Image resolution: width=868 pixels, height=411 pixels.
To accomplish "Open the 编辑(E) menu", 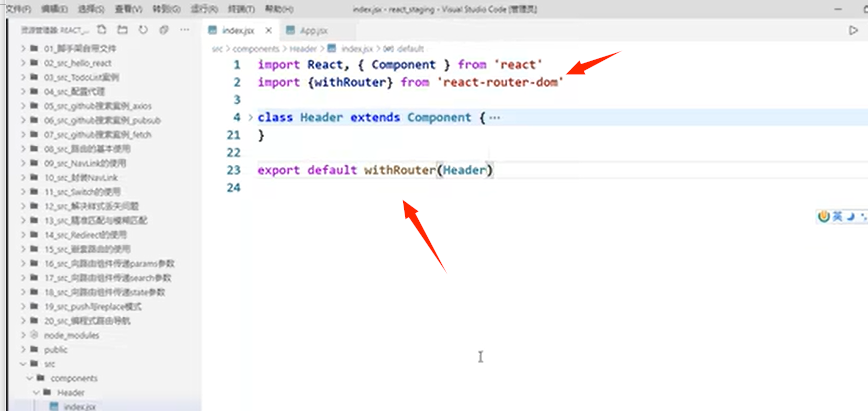I will tap(54, 9).
